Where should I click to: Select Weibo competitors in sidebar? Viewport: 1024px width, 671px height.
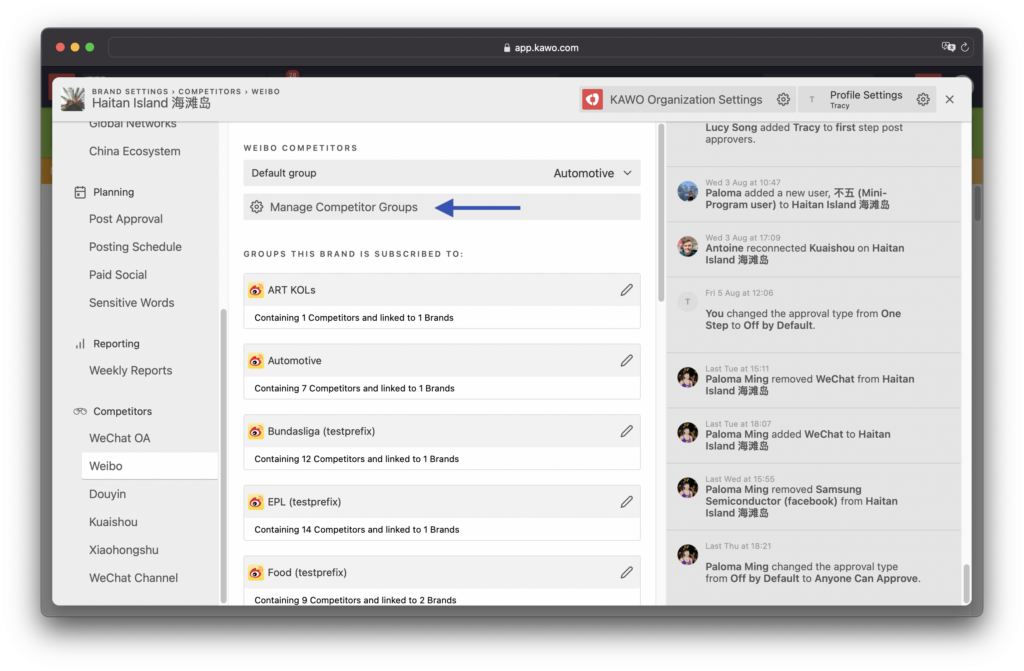click(x=150, y=466)
